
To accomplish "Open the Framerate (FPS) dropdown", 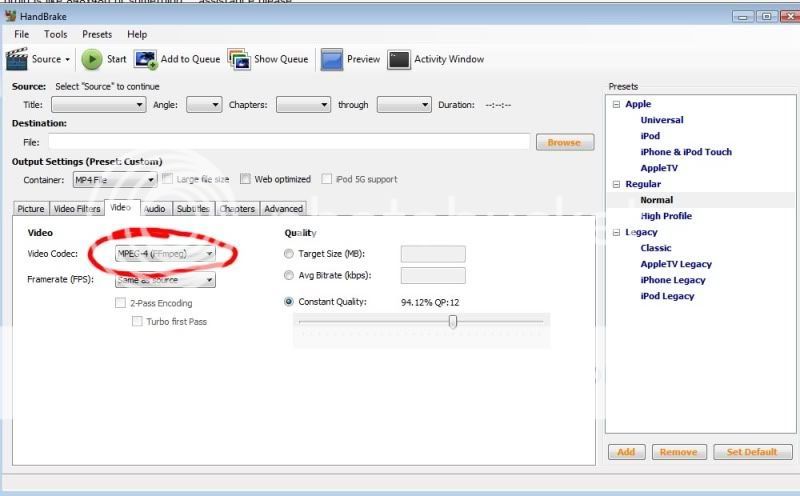I will click(x=165, y=280).
